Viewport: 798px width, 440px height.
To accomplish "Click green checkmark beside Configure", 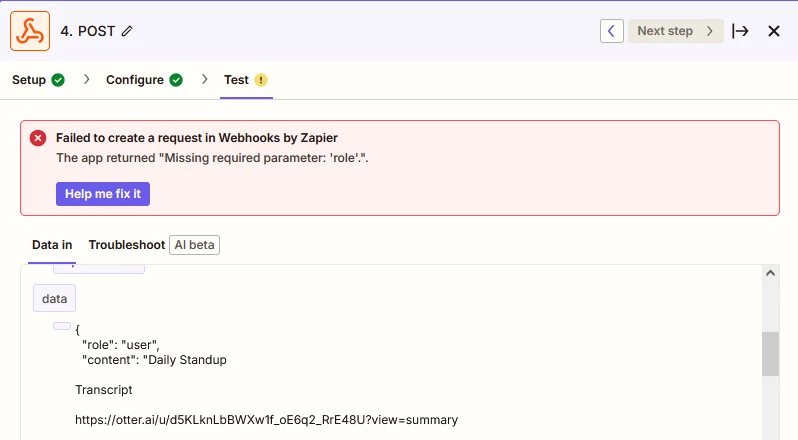I will click(x=176, y=80).
